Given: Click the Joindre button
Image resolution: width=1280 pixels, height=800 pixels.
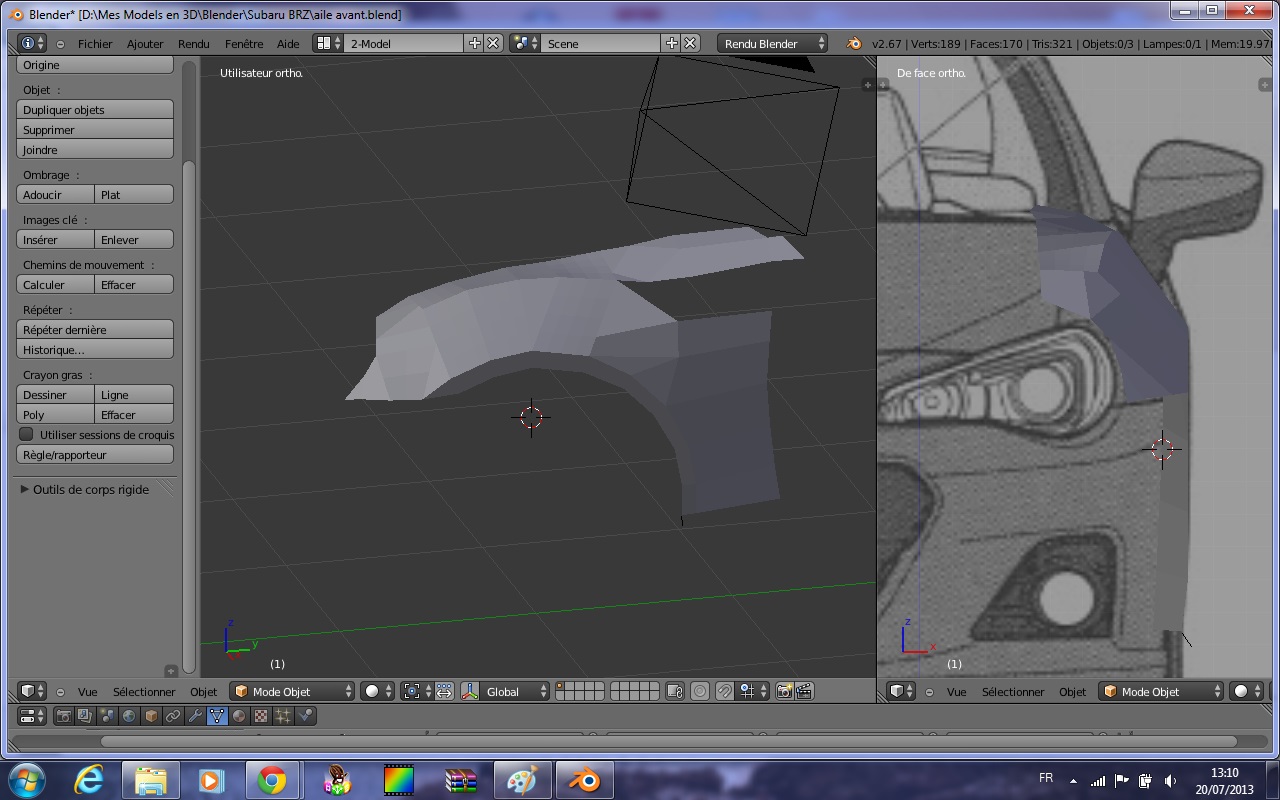Looking at the screenshot, I should (x=95, y=150).
